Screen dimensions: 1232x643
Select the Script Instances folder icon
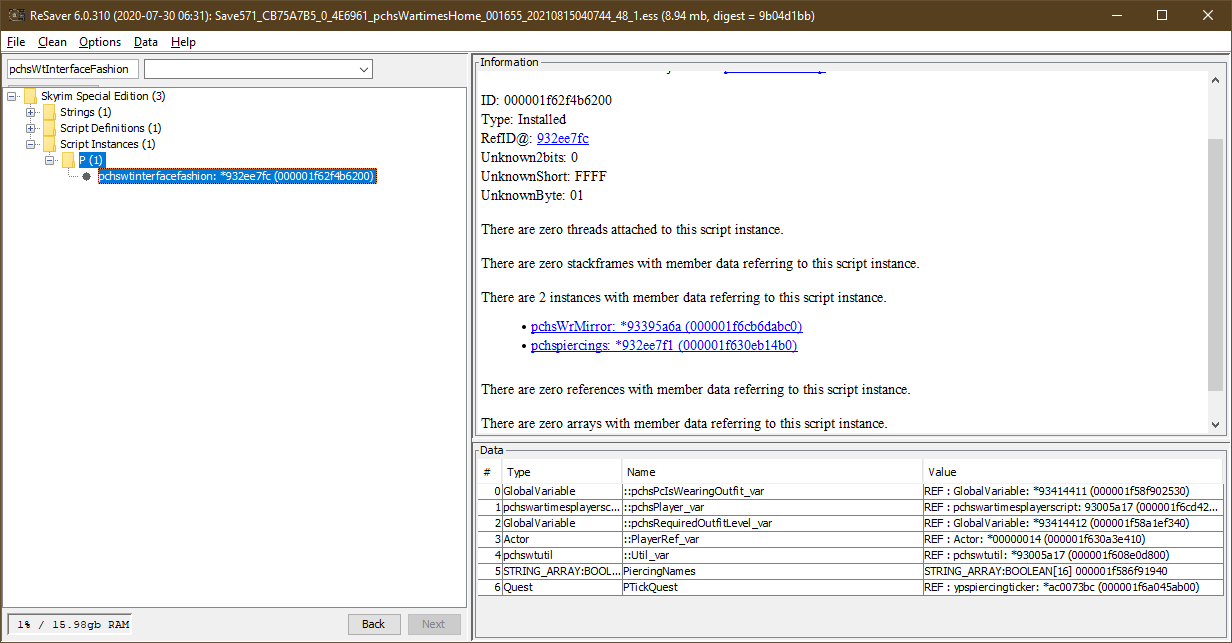coord(49,144)
